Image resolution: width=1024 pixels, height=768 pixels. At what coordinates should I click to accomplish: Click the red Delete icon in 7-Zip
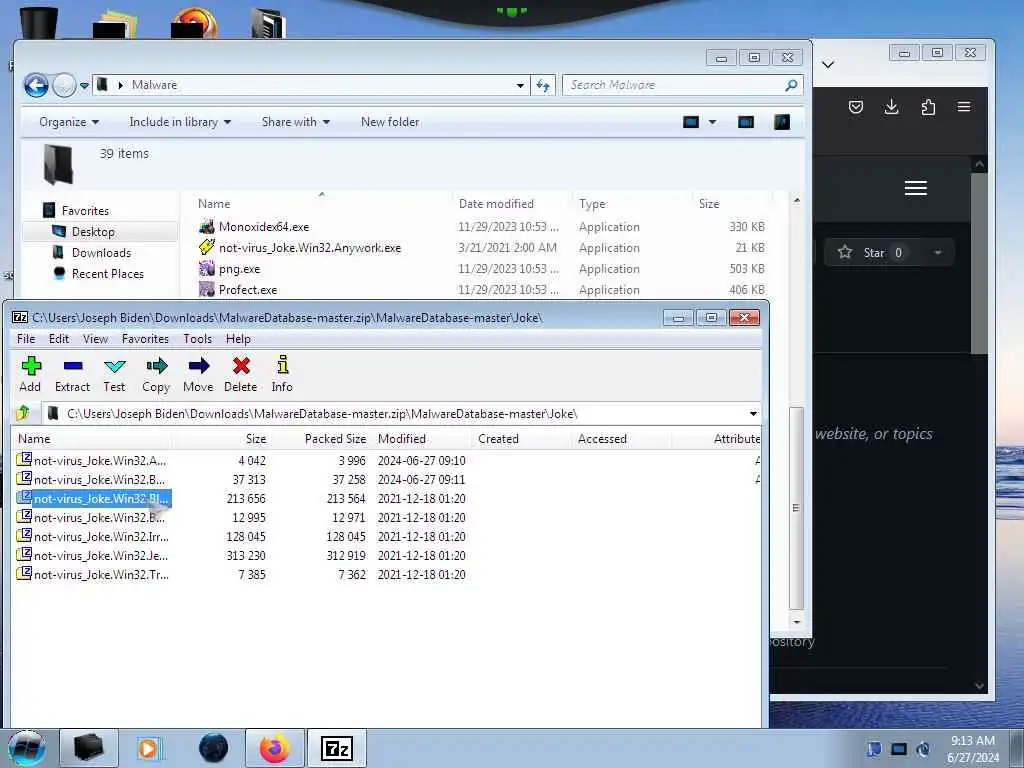click(241, 374)
